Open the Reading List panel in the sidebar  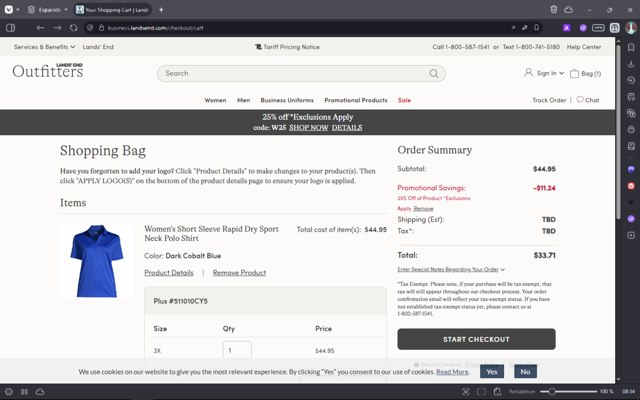click(x=631, y=146)
